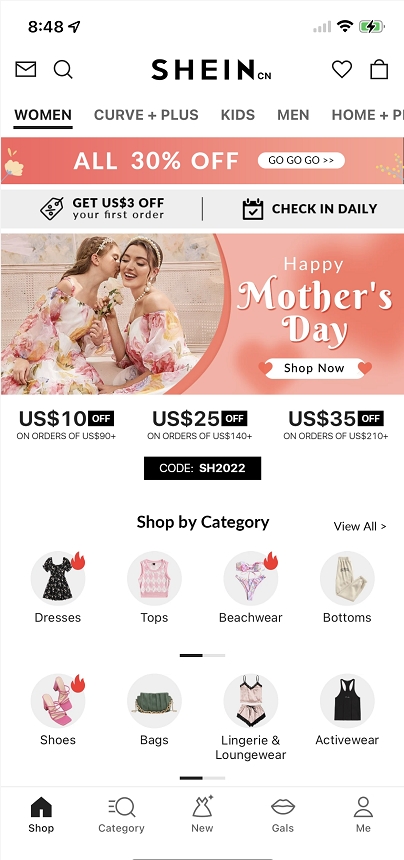Select the Dresses category icon
This screenshot has width=404, height=860.
point(58,578)
